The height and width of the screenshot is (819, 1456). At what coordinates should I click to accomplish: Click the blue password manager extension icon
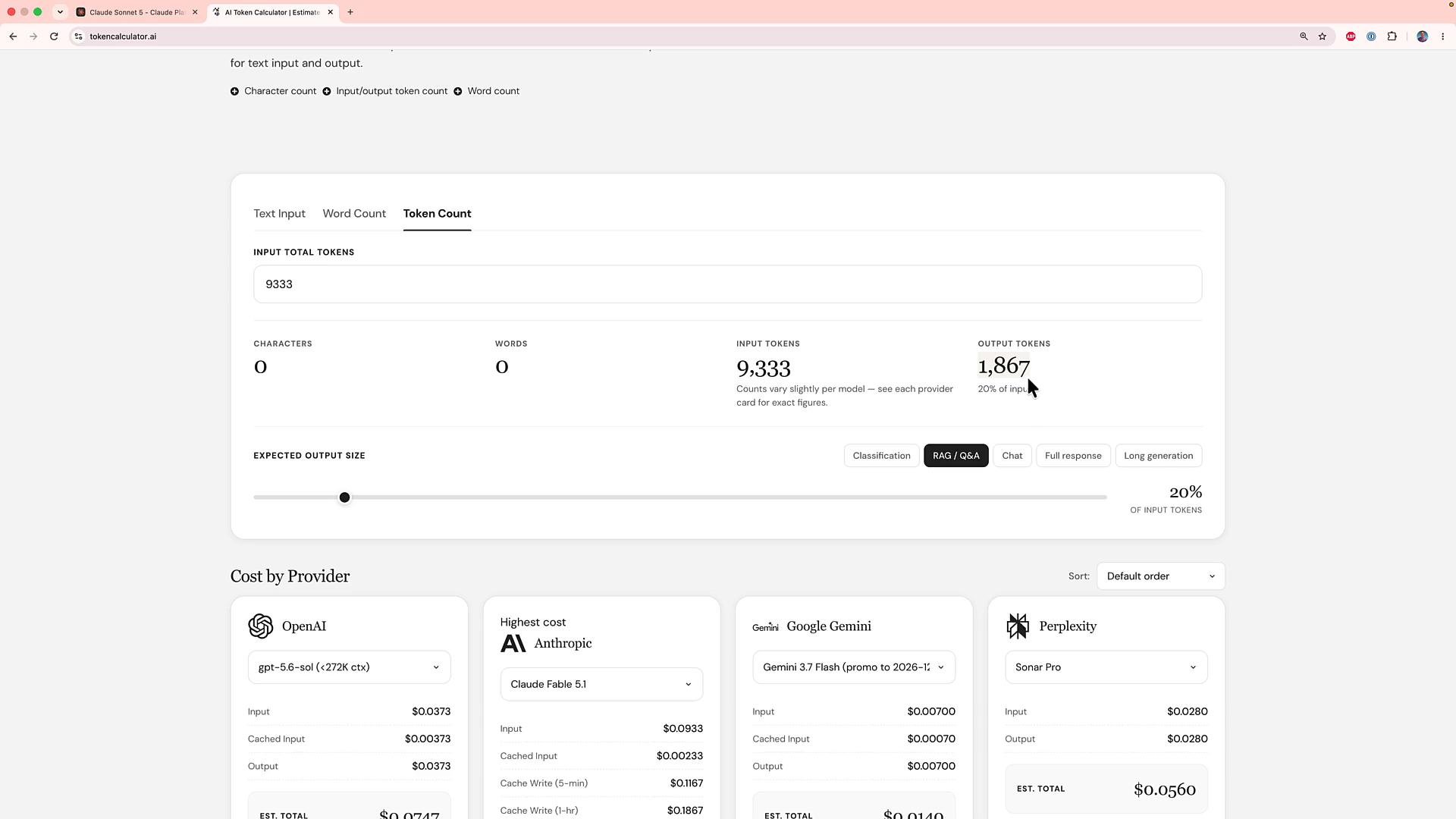[x=1371, y=36]
